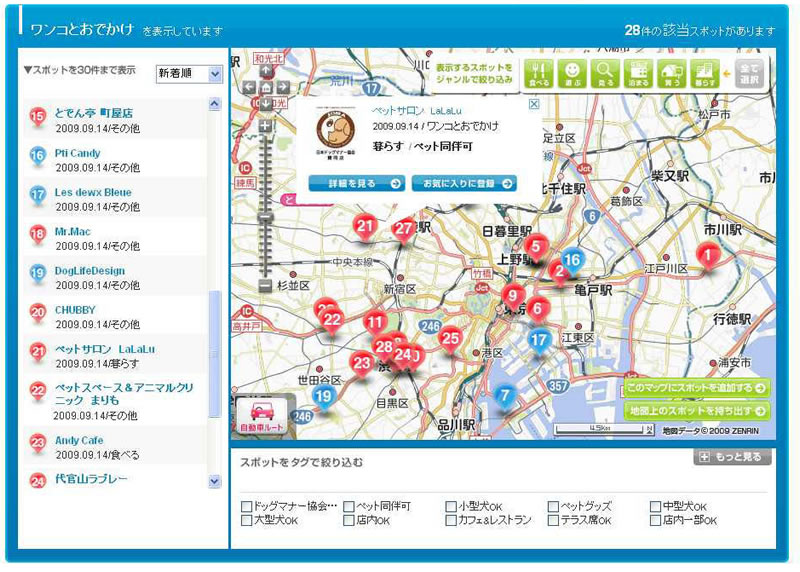Screen dimensions: 800x572
Task: Select red map marker 23
Action: click(362, 364)
